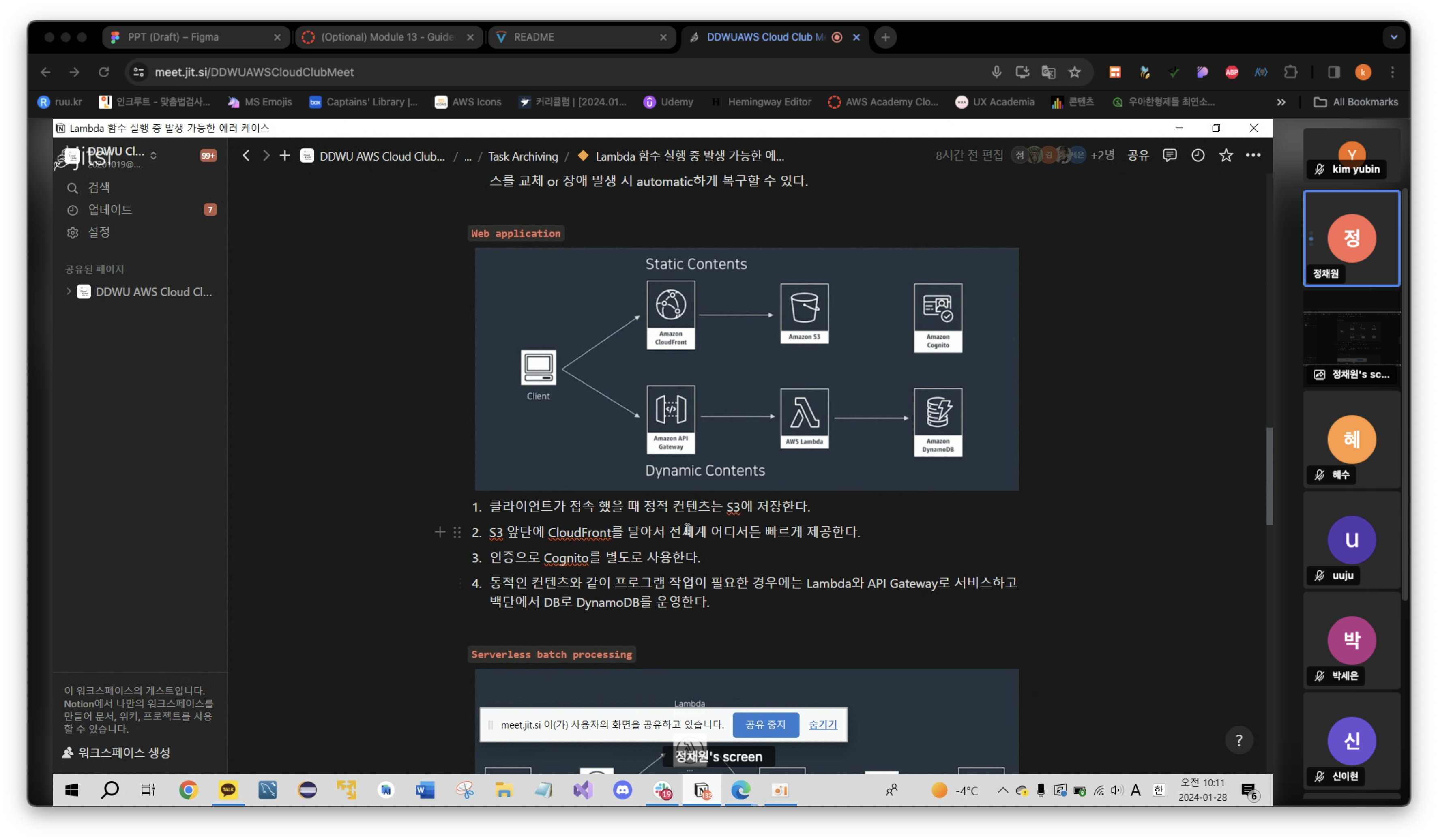Screen dimensions: 1438x840
Task: Open the Notion help question mark button
Action: point(1239,741)
